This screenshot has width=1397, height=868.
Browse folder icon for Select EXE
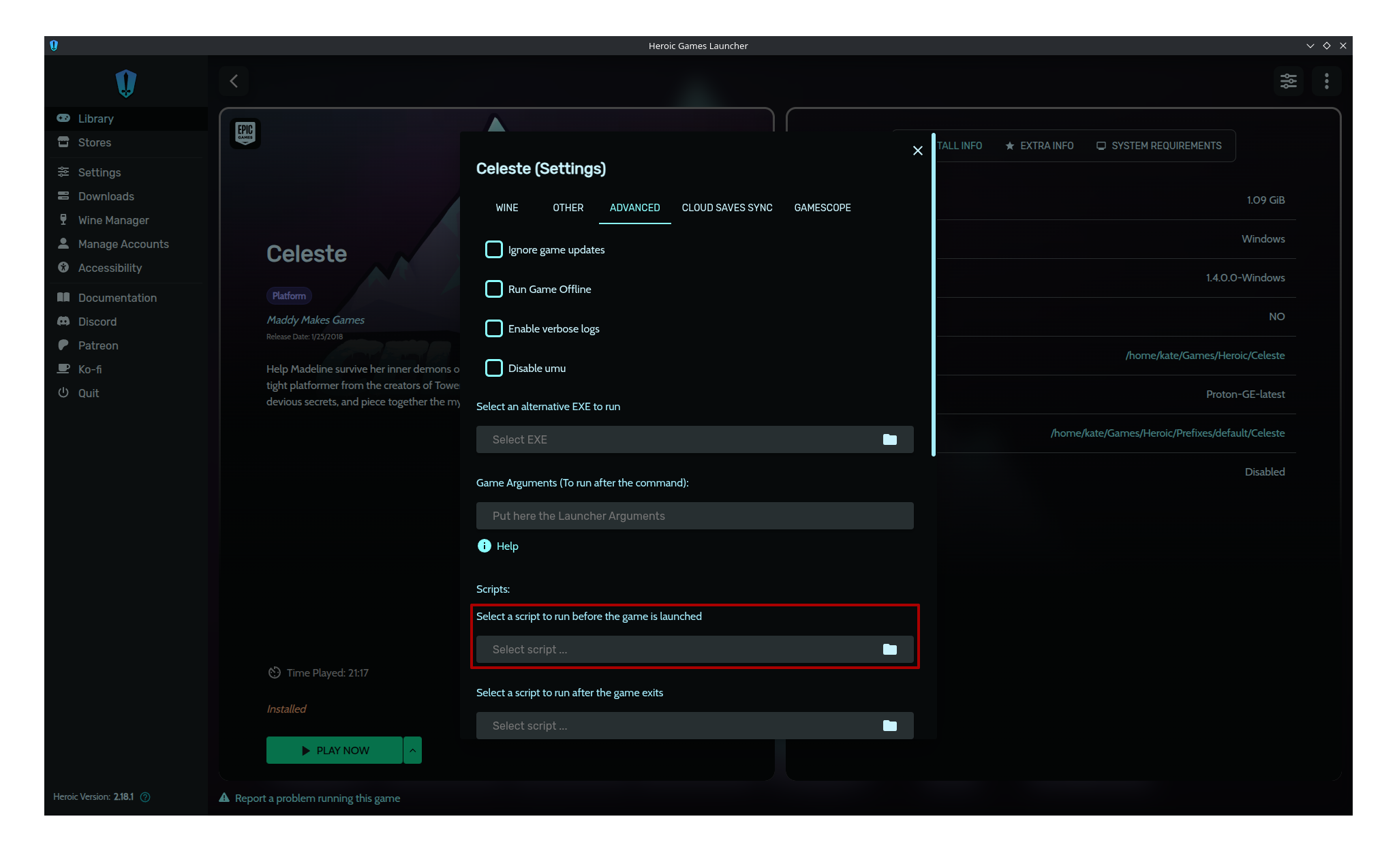click(889, 439)
